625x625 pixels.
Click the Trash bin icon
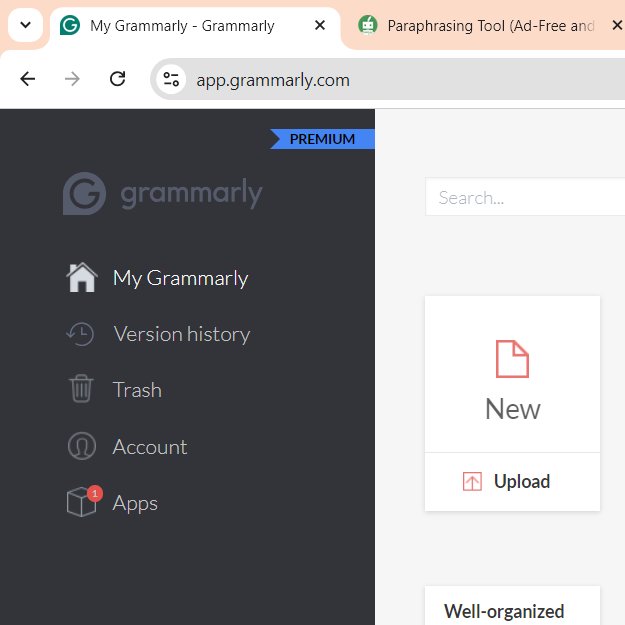pyautogui.click(x=81, y=389)
